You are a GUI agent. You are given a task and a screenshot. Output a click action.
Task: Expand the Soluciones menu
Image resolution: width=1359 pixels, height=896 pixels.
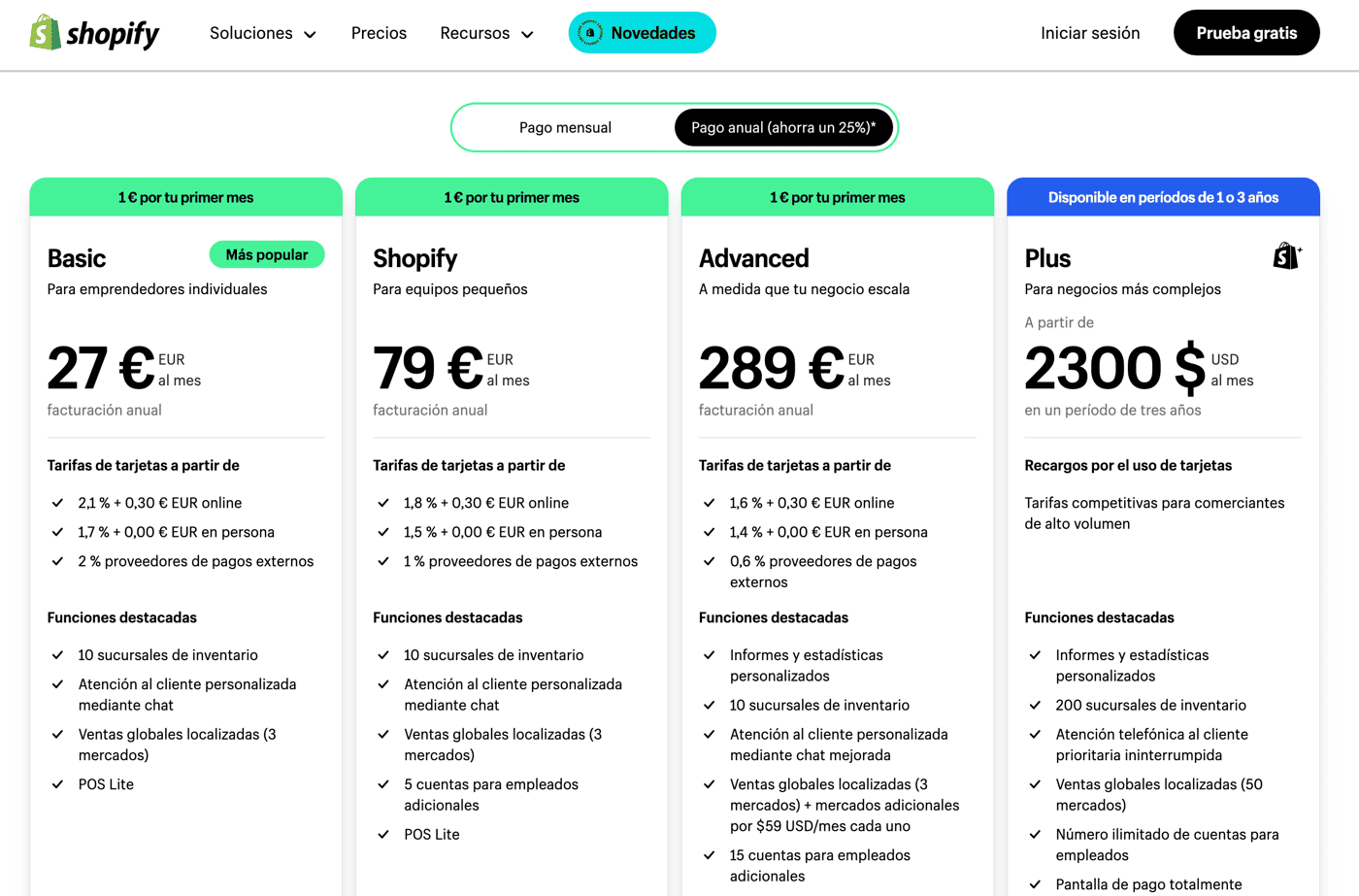click(x=263, y=33)
